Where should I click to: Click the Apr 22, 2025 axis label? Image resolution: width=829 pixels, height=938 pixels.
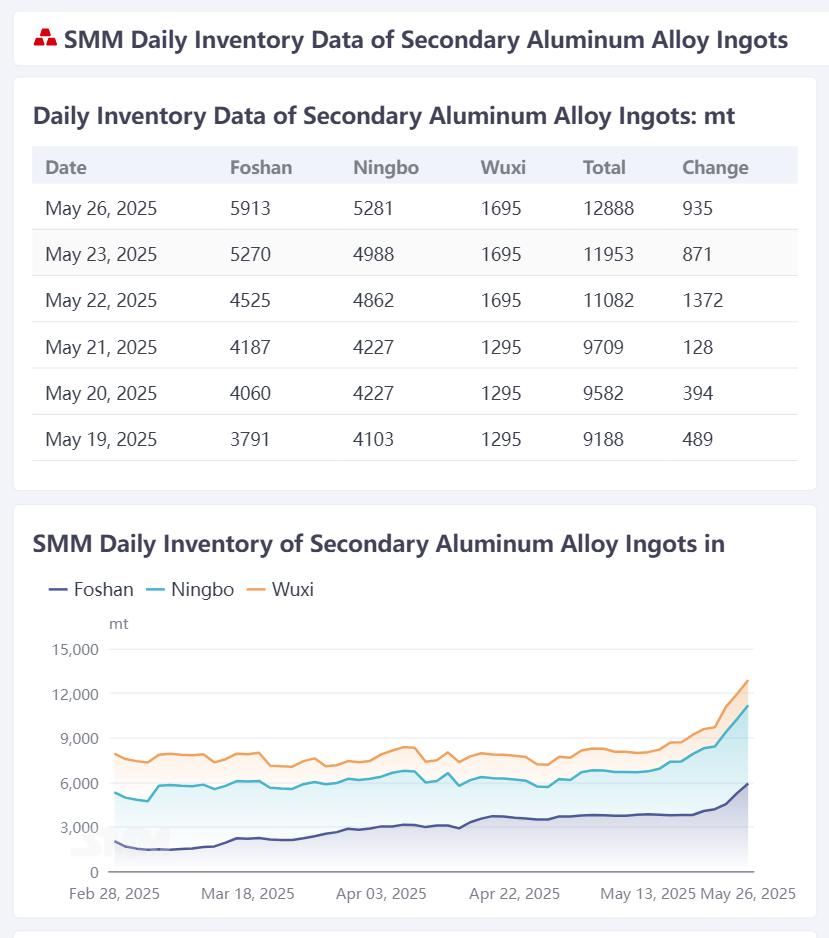click(514, 894)
